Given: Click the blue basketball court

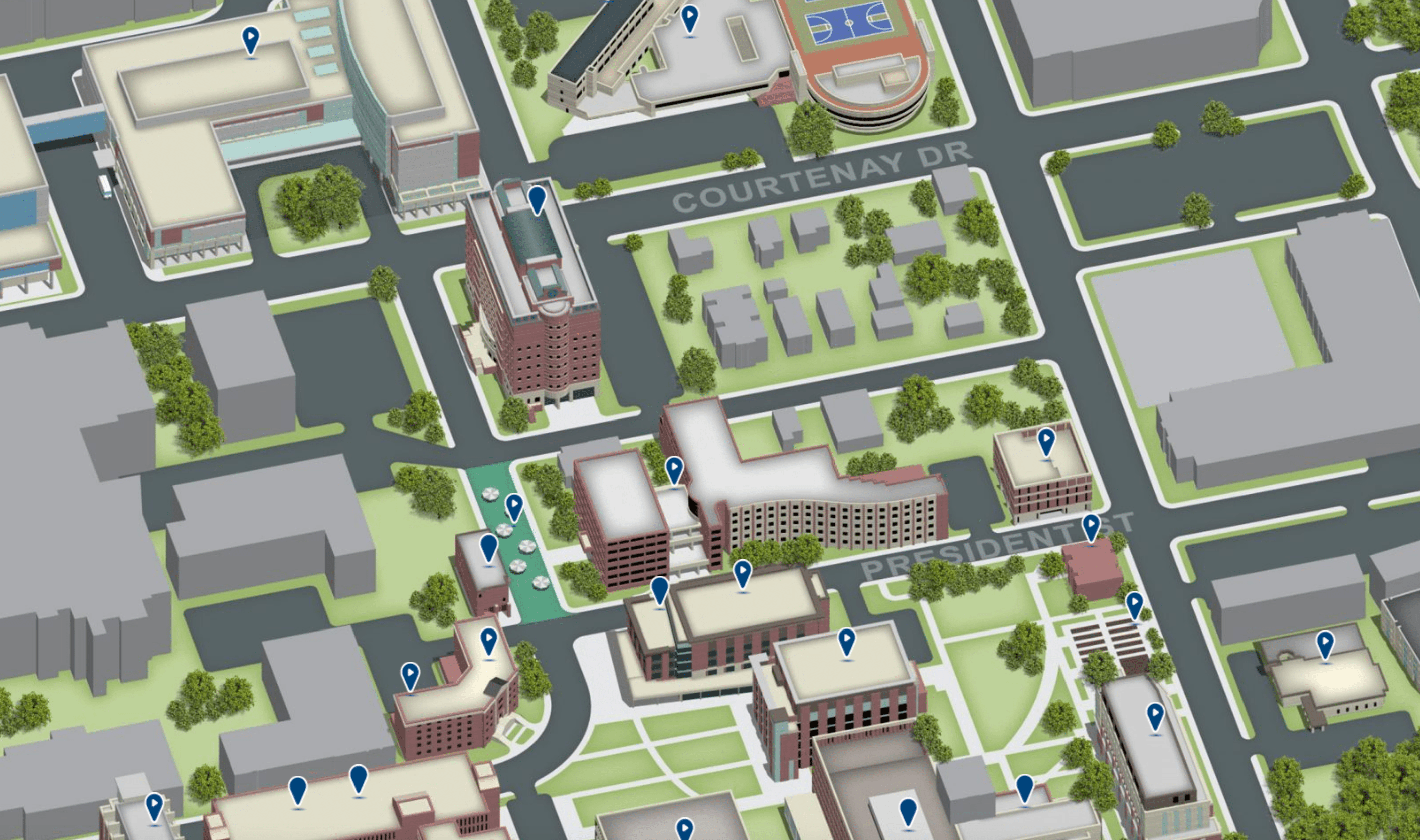Looking at the screenshot, I should point(849,23).
